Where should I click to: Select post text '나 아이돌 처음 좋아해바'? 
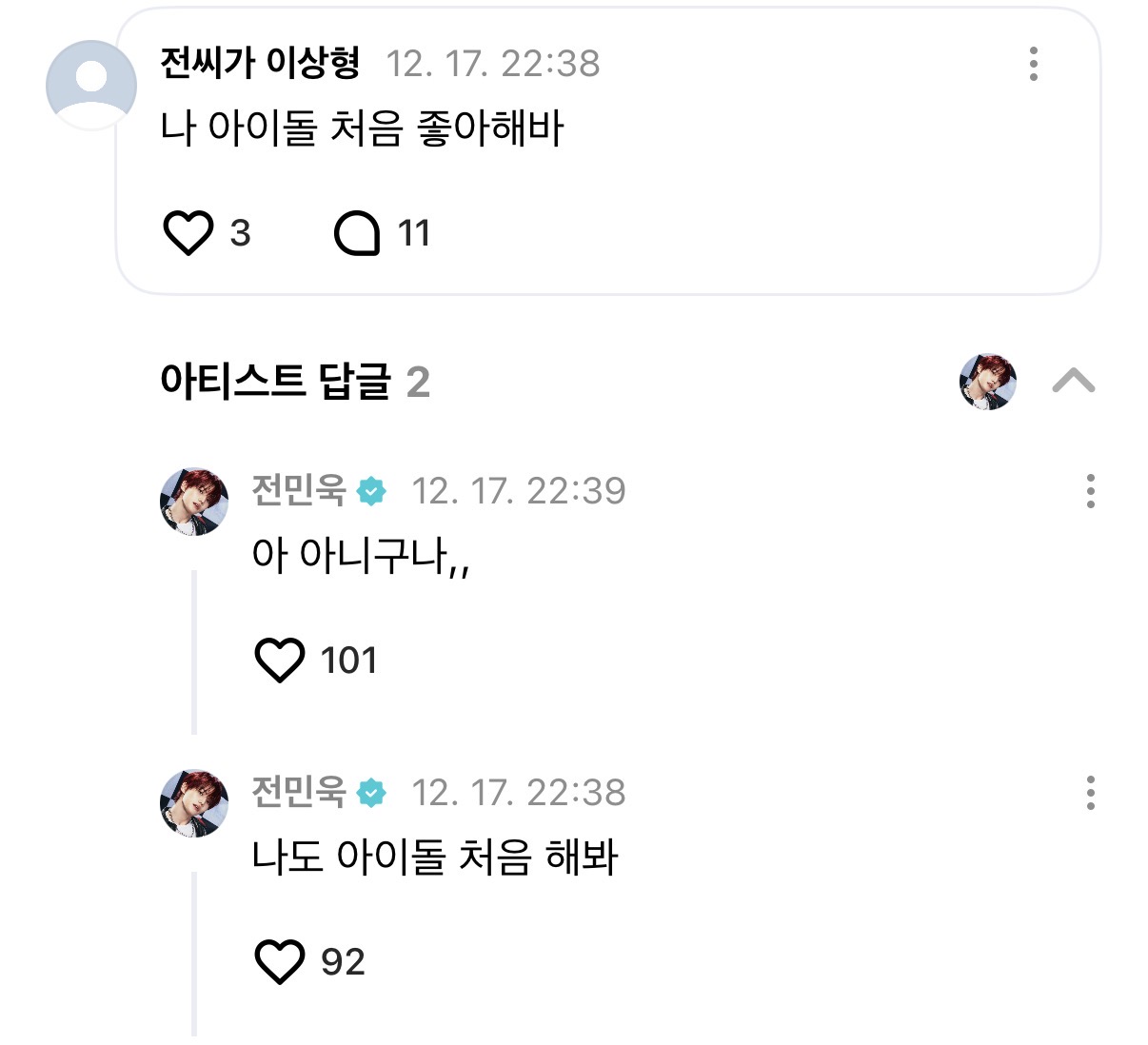click(x=362, y=128)
